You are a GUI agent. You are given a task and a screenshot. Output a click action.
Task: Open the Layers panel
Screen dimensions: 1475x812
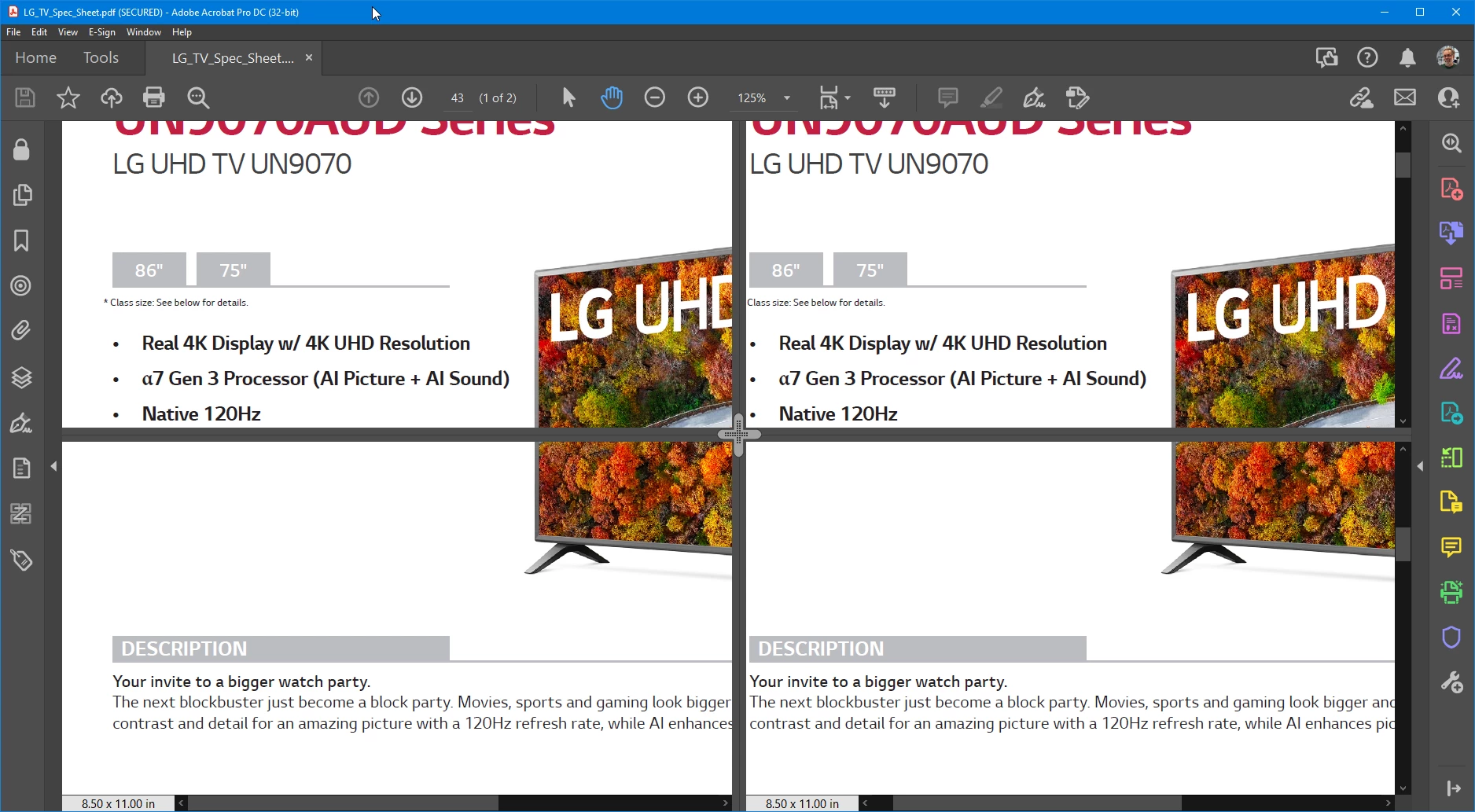pyautogui.click(x=21, y=378)
